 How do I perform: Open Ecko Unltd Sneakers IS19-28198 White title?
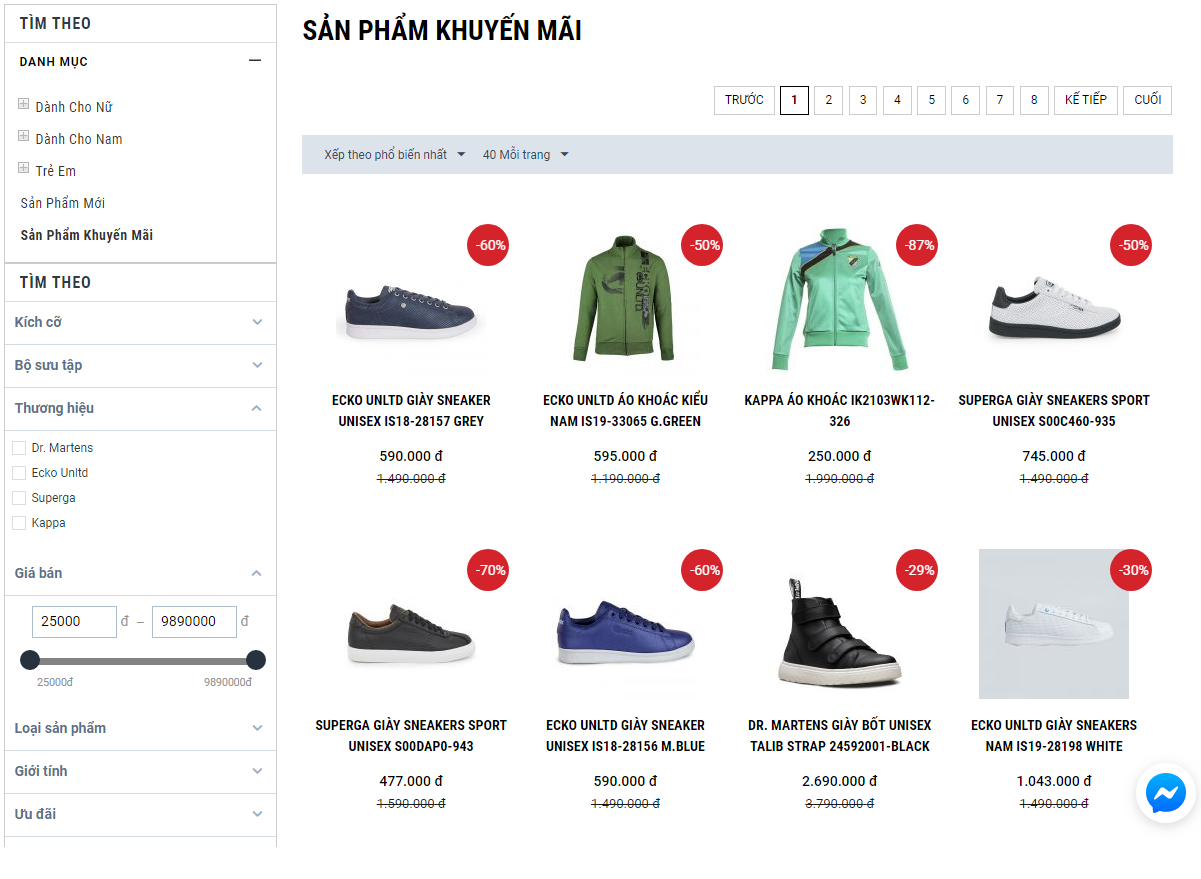[x=1054, y=736]
